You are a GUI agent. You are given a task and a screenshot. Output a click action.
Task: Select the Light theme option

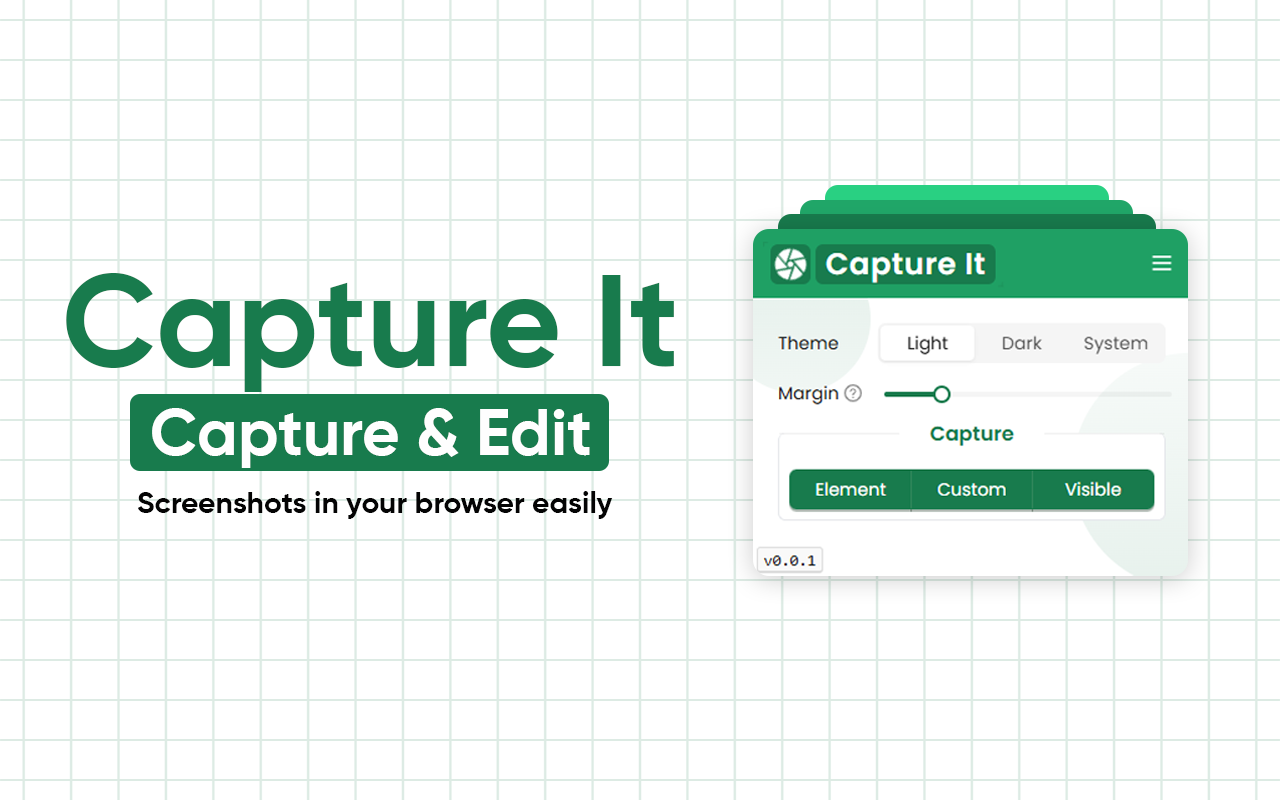[x=926, y=343]
